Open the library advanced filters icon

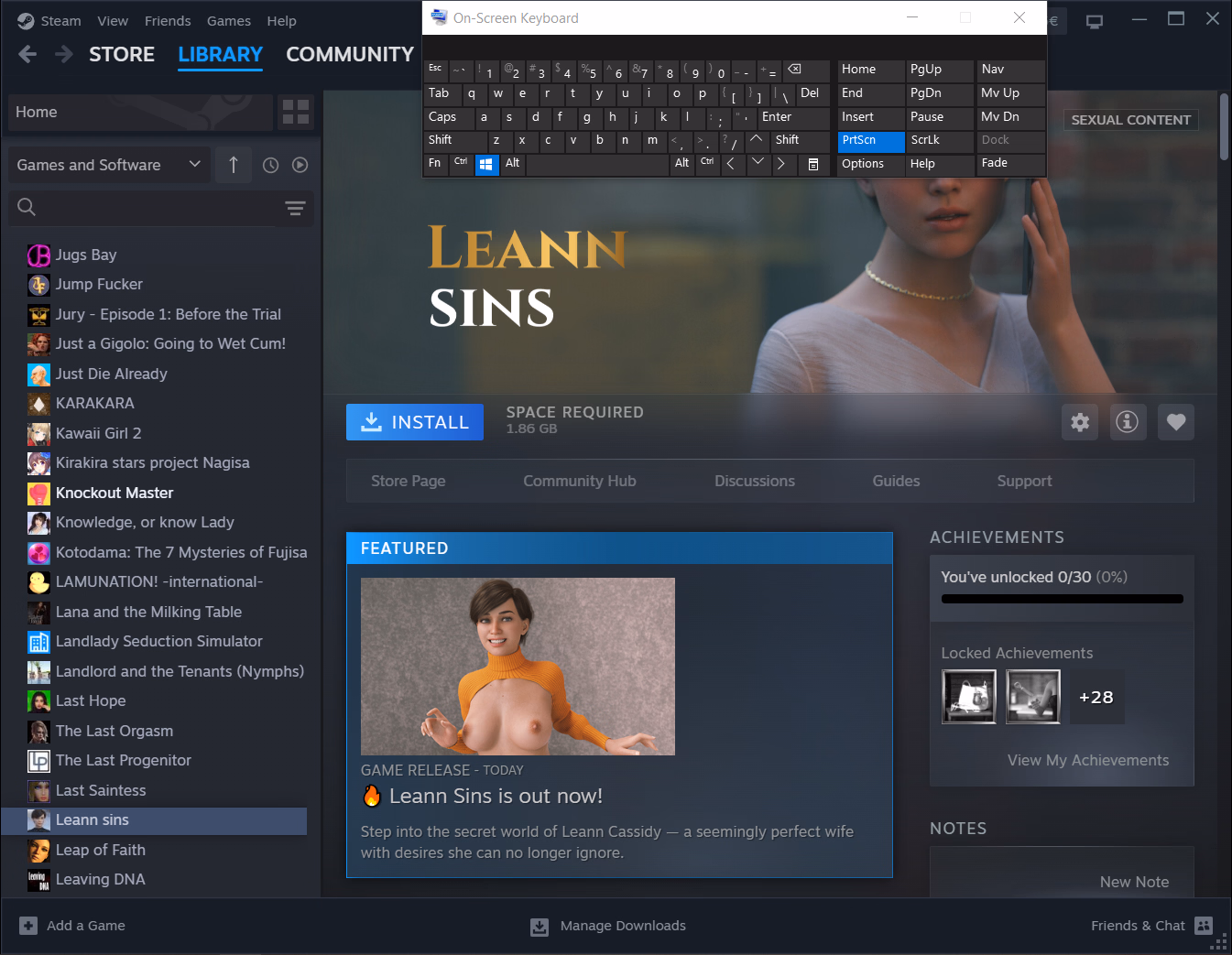click(x=295, y=208)
